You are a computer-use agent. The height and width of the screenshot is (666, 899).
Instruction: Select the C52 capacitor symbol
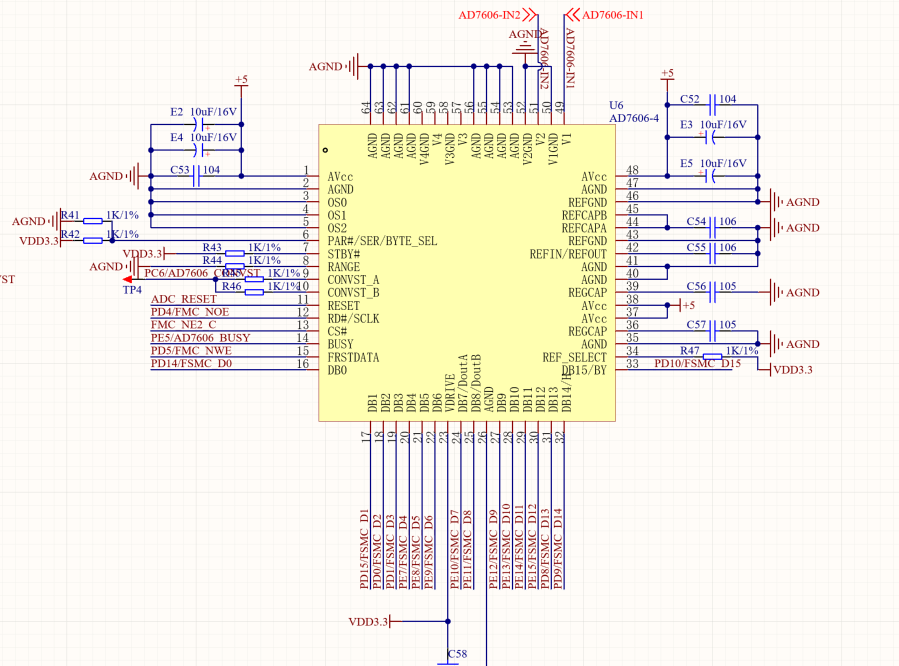click(x=712, y=105)
